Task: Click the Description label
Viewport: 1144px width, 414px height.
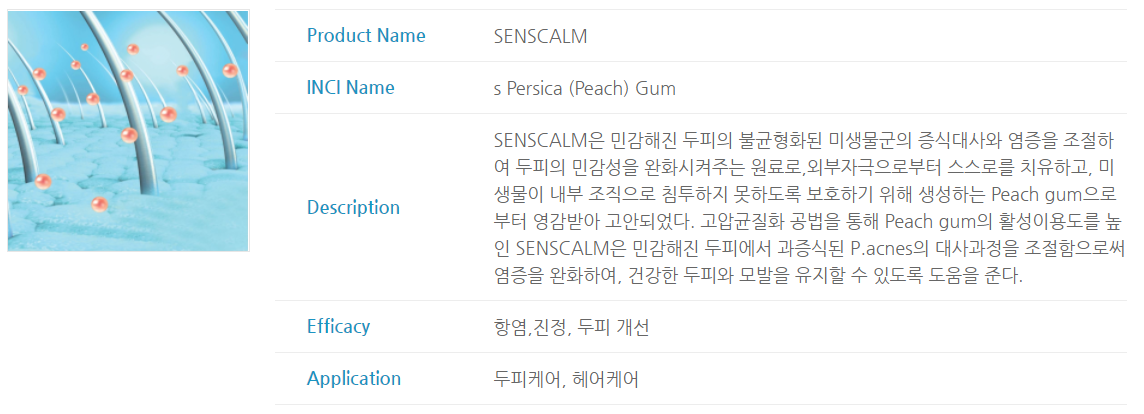Action: (353, 207)
